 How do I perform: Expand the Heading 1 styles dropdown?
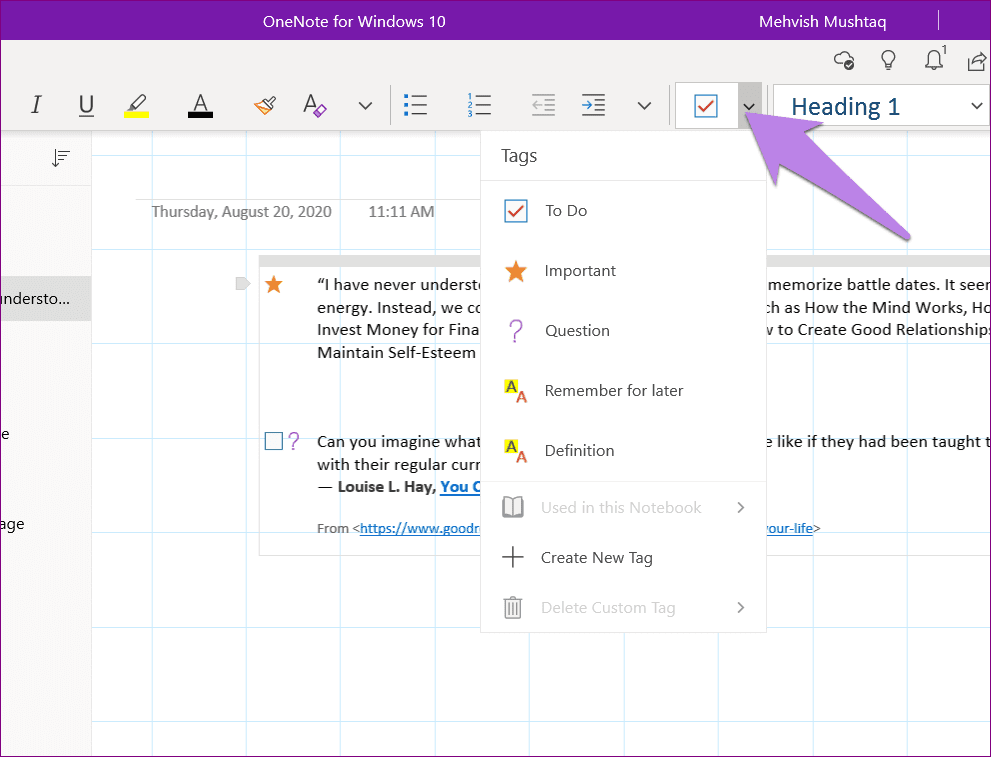[977, 106]
